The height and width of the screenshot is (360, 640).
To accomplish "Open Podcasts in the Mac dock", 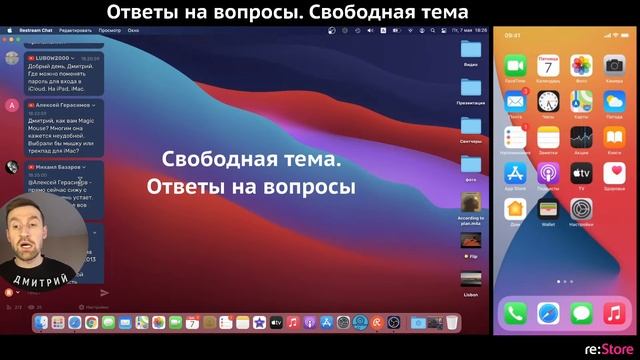I will coord(310,323).
